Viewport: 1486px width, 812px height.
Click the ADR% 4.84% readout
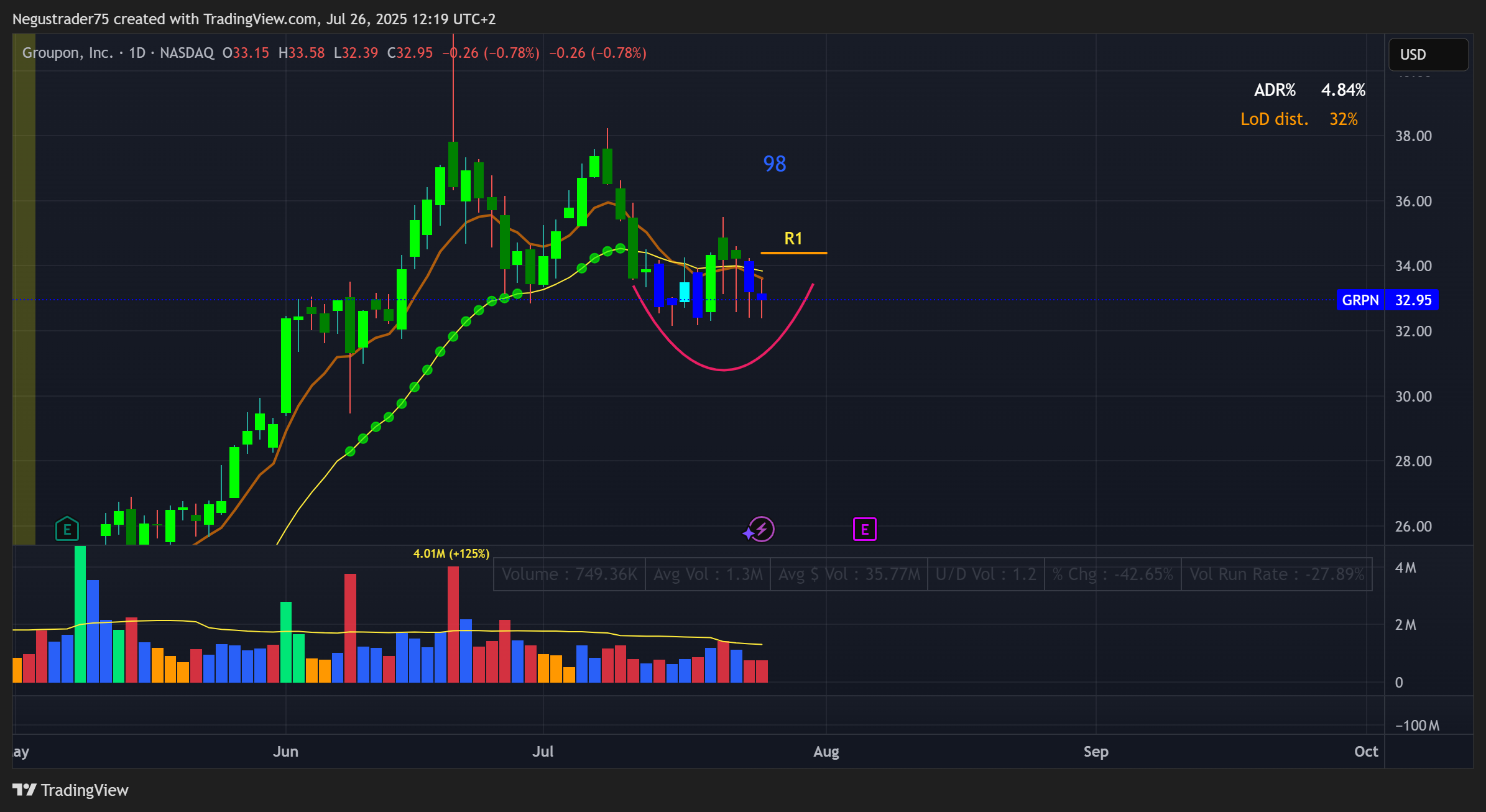click(1309, 90)
